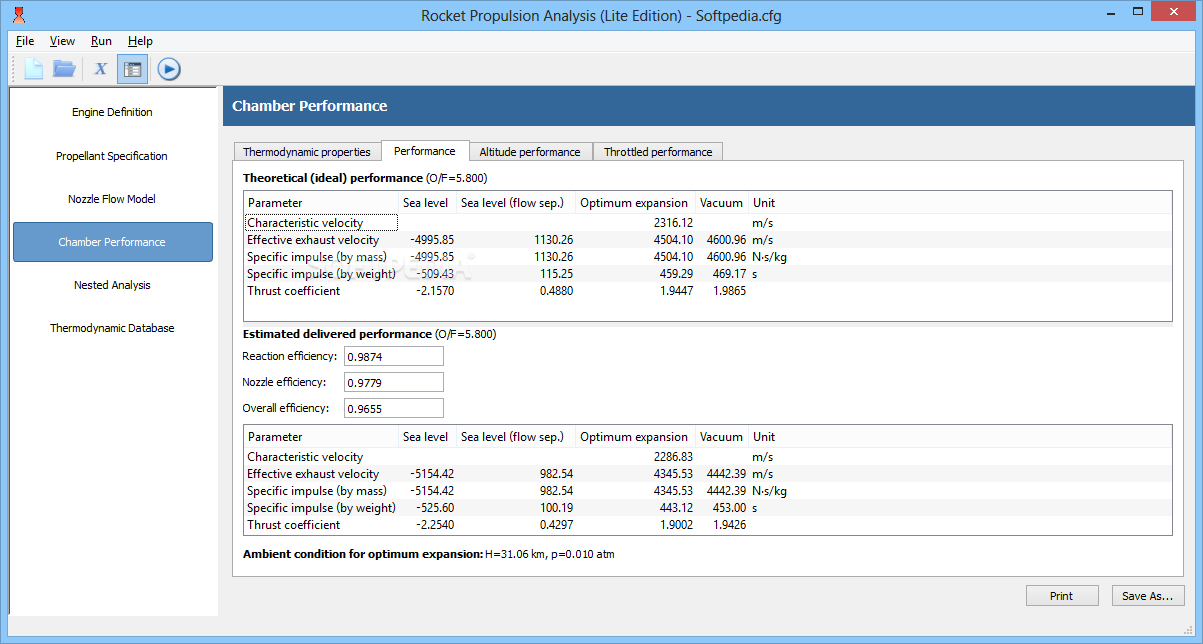Click theoretical vacuum specific impulse 469.17
Viewport: 1203px width, 644px height.
[728, 274]
